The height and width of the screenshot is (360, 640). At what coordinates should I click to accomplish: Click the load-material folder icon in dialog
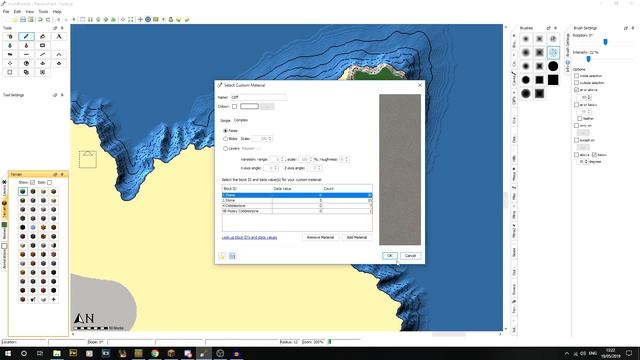(222, 256)
